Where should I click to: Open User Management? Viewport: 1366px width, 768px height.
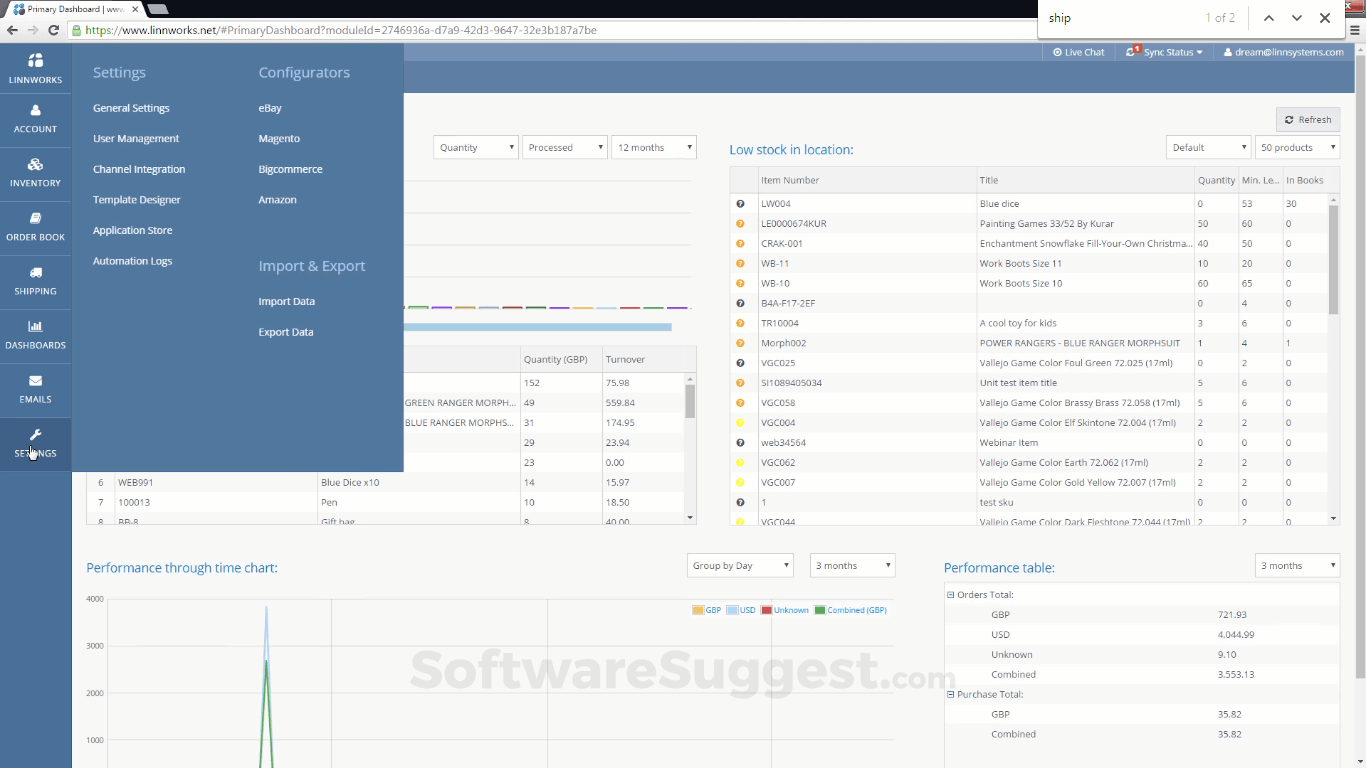tap(136, 139)
